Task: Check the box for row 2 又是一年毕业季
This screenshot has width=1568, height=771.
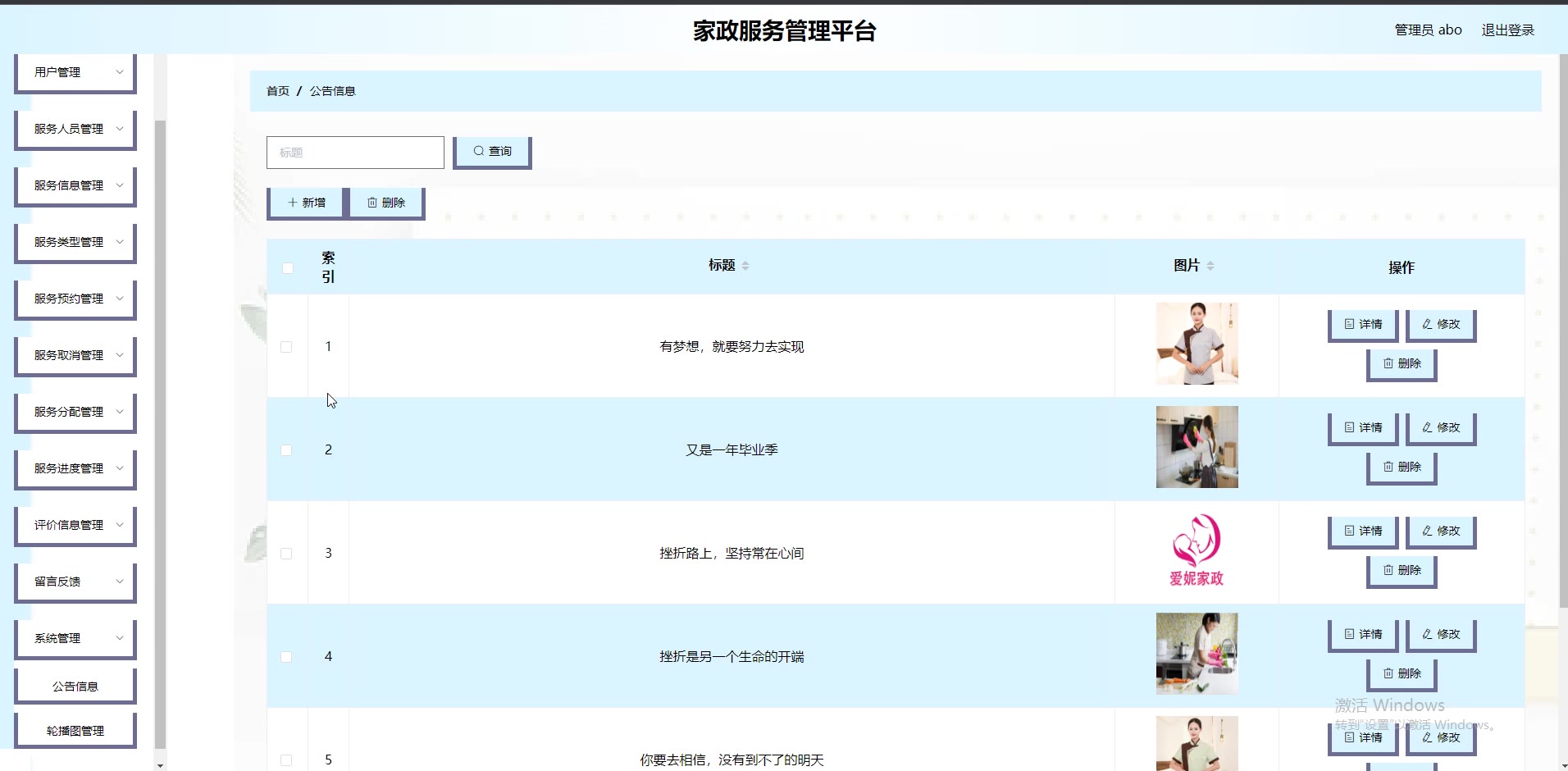Action: [286, 450]
